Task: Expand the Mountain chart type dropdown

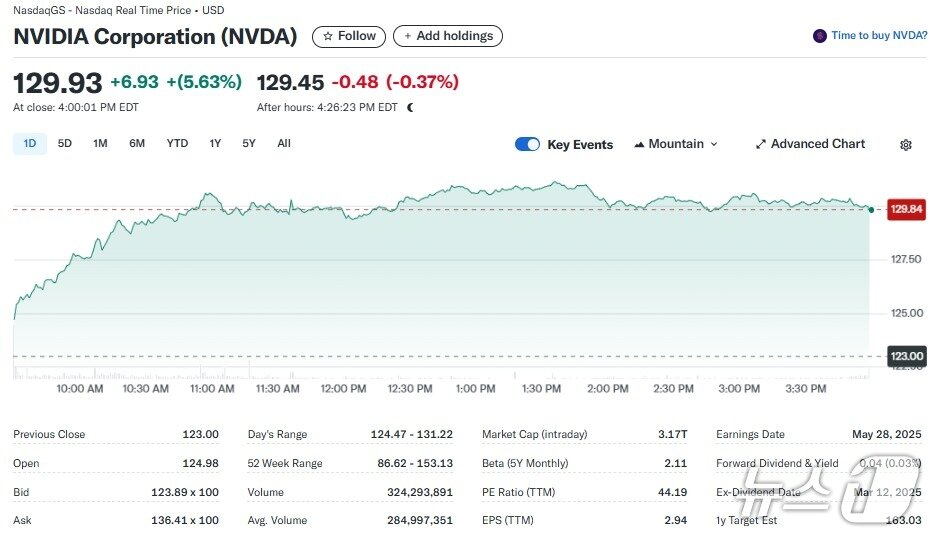Action: pos(714,144)
